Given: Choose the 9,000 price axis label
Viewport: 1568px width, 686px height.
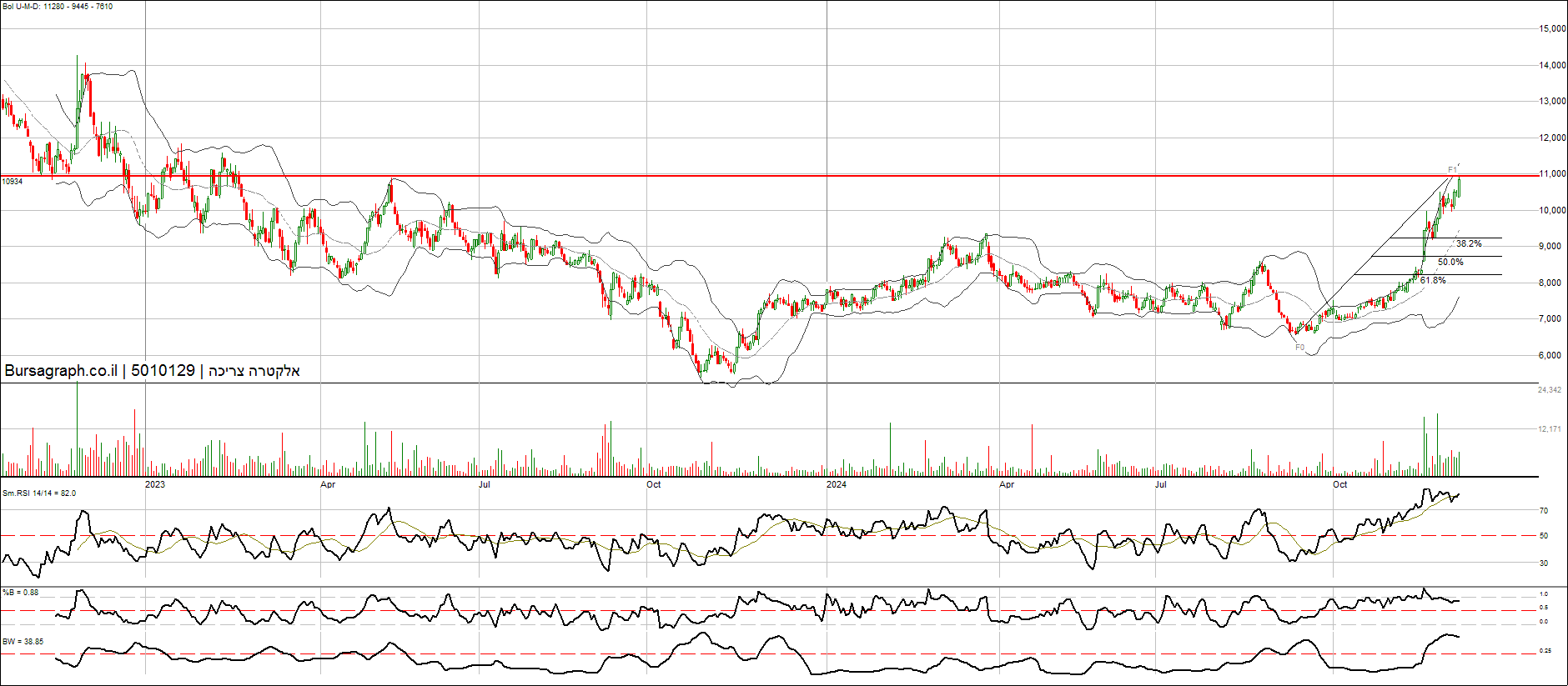Looking at the screenshot, I should coord(1550,246).
